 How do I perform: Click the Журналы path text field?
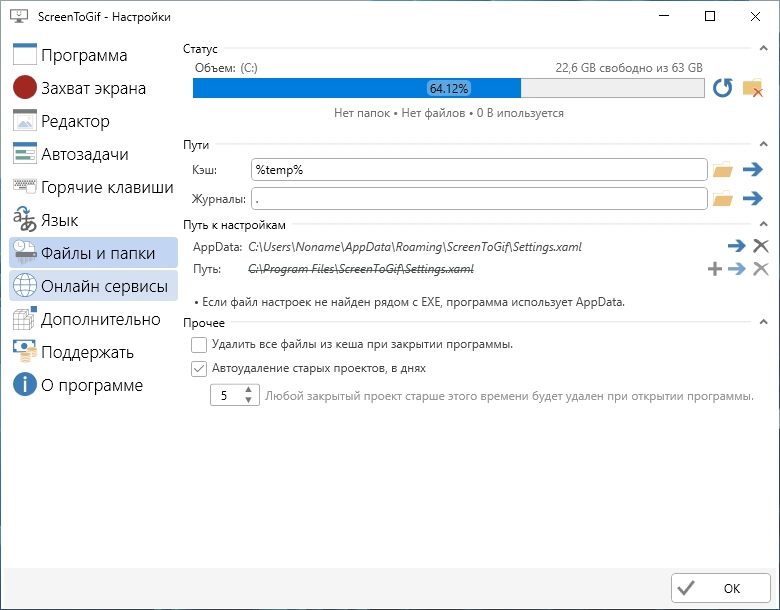click(479, 199)
